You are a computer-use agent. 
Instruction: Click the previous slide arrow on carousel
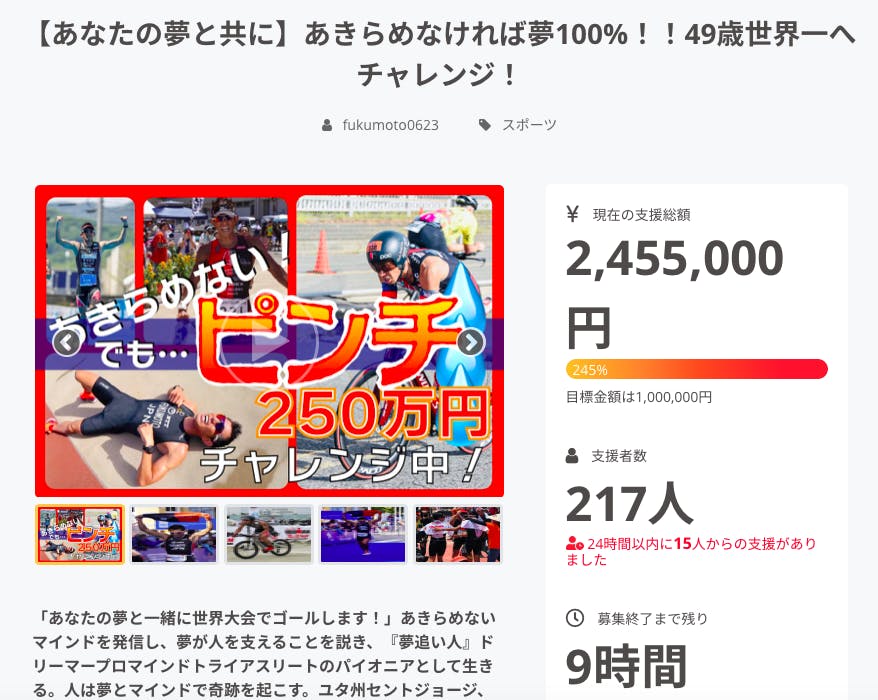[x=67, y=343]
